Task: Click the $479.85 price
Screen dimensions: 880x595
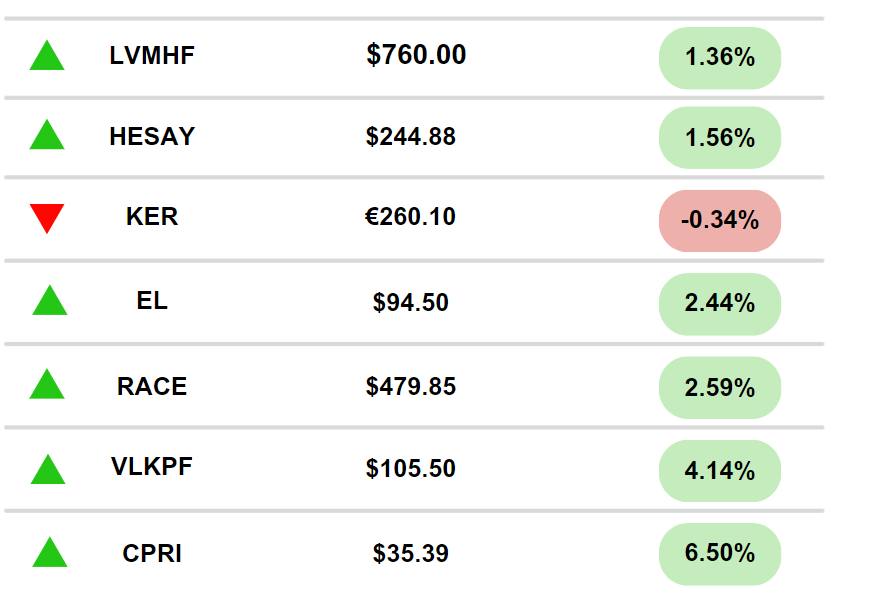Action: coord(410,386)
